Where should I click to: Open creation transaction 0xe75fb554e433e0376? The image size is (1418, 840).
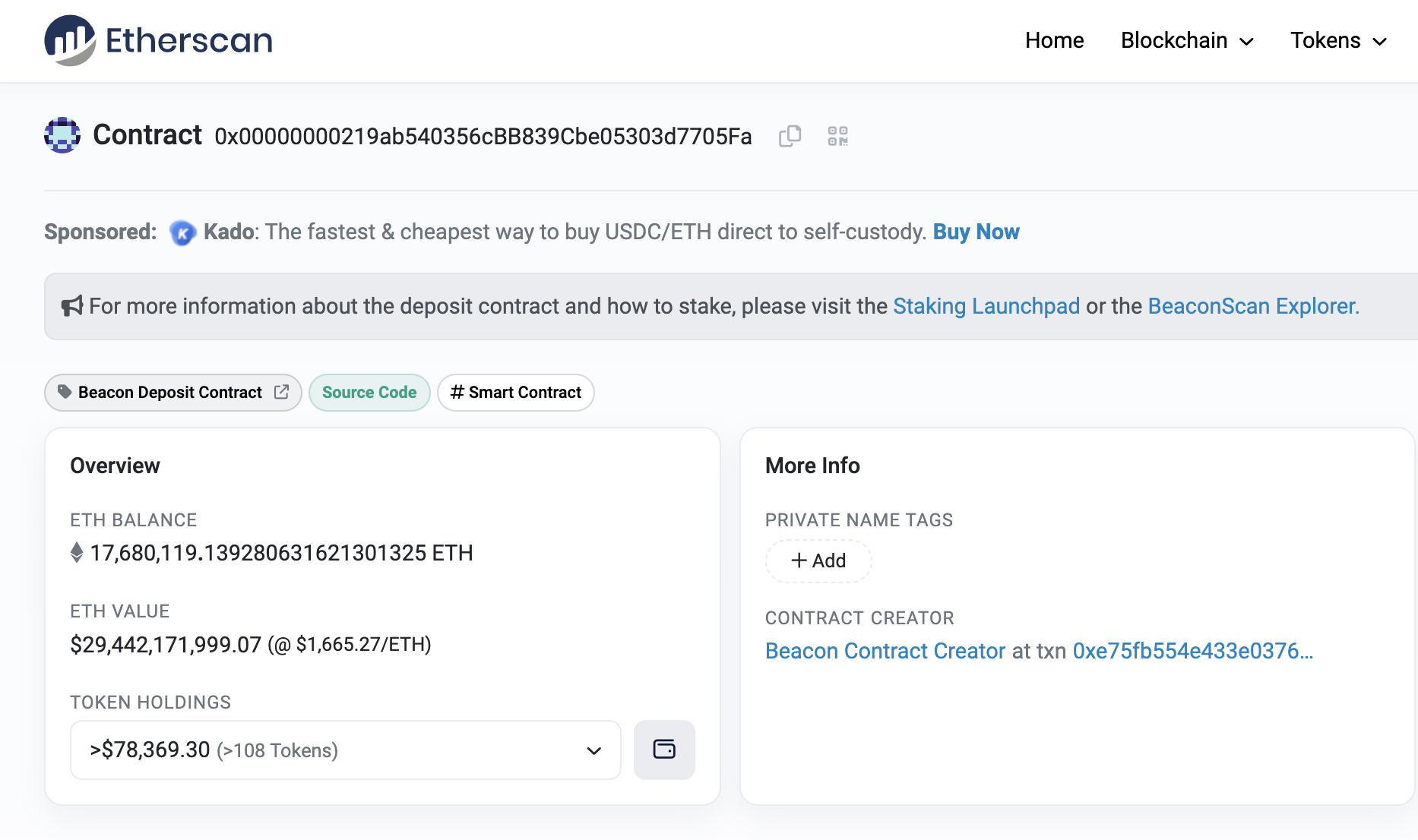point(1192,651)
